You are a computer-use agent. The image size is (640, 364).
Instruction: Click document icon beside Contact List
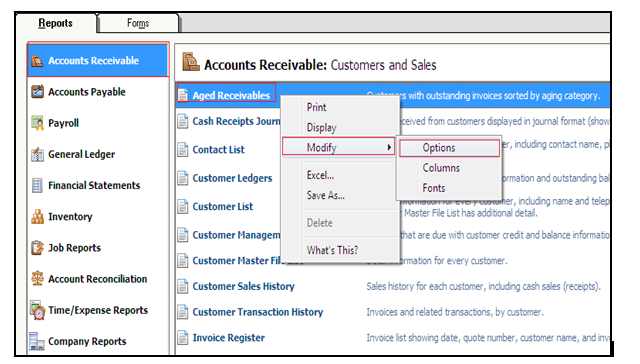coord(183,150)
